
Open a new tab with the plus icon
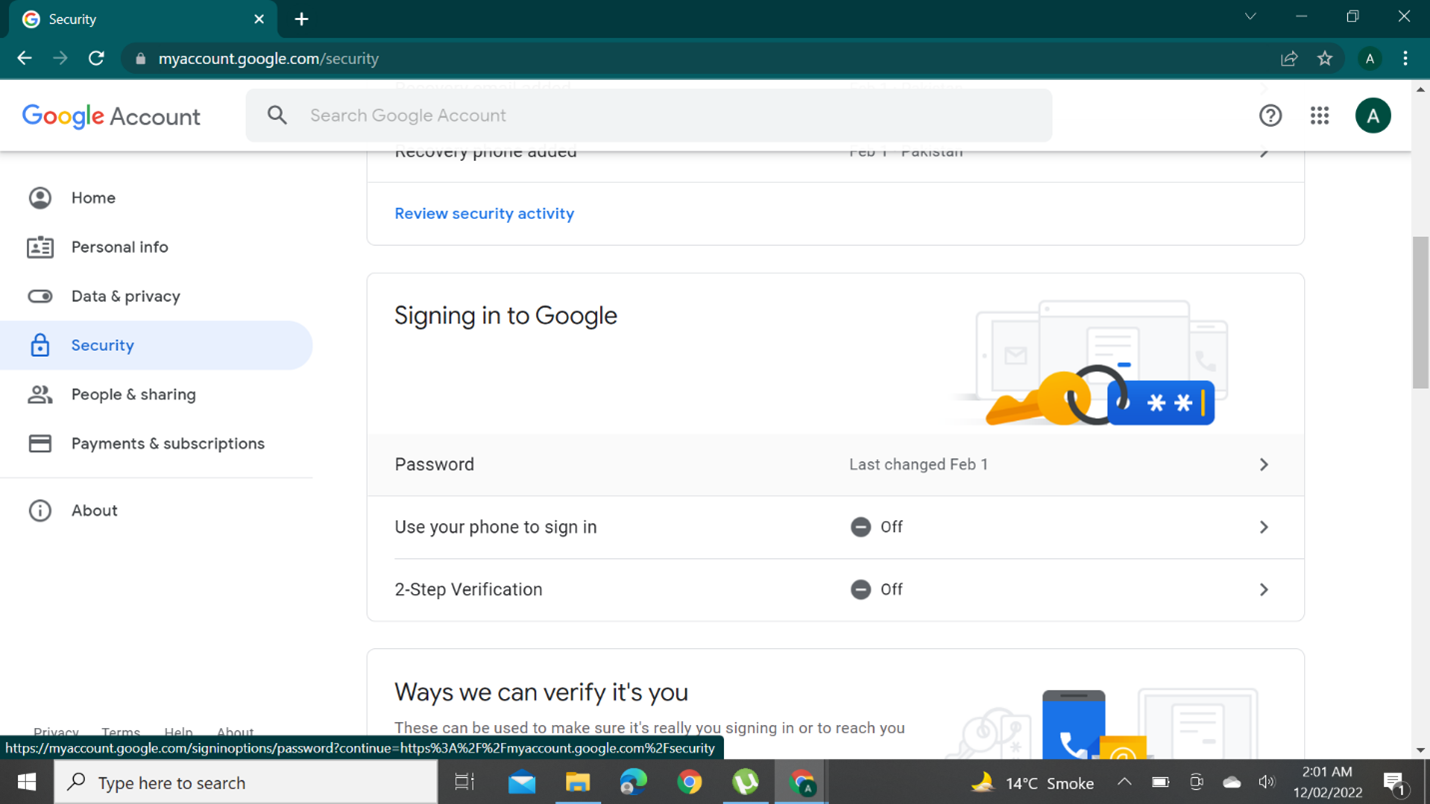coord(301,19)
